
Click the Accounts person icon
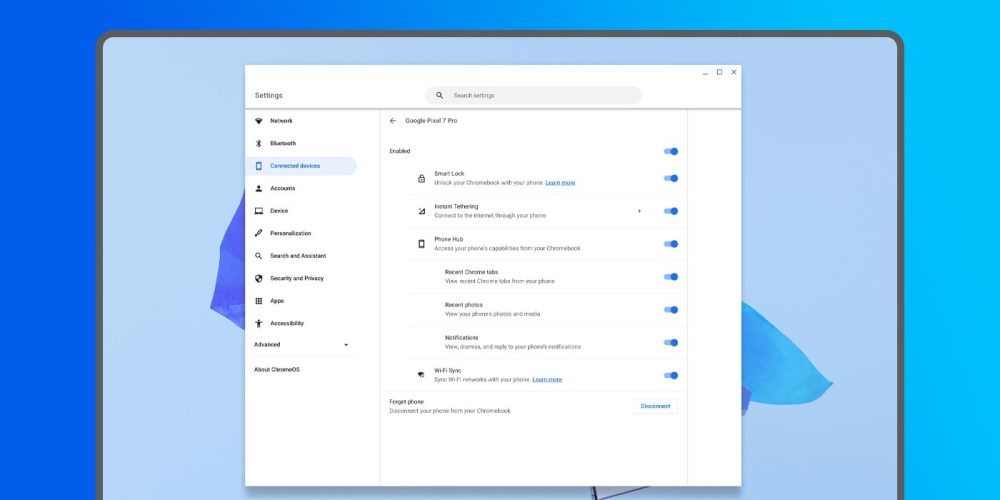pos(259,188)
